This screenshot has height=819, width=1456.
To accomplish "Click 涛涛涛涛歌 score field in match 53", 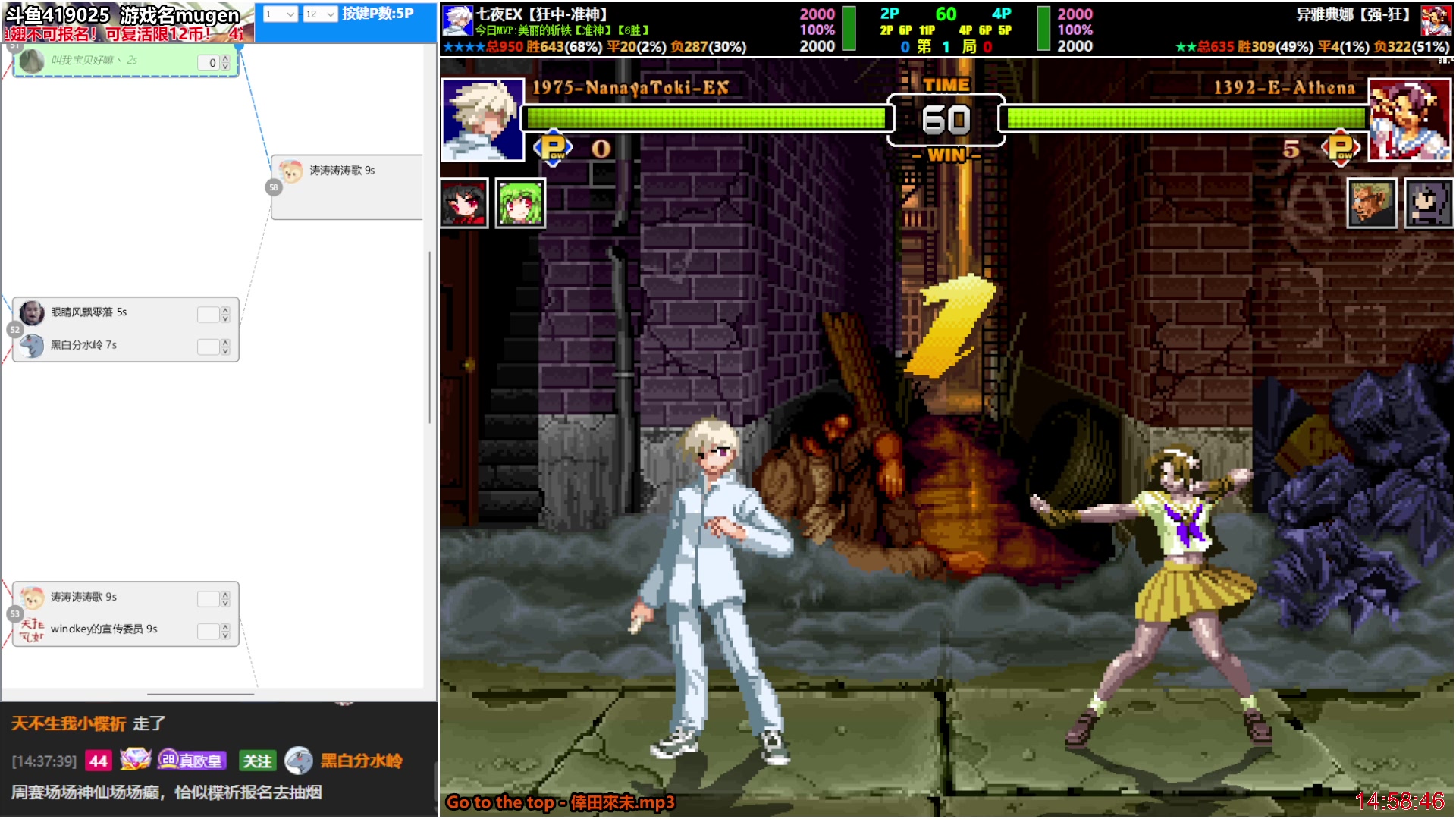I will coord(209,599).
